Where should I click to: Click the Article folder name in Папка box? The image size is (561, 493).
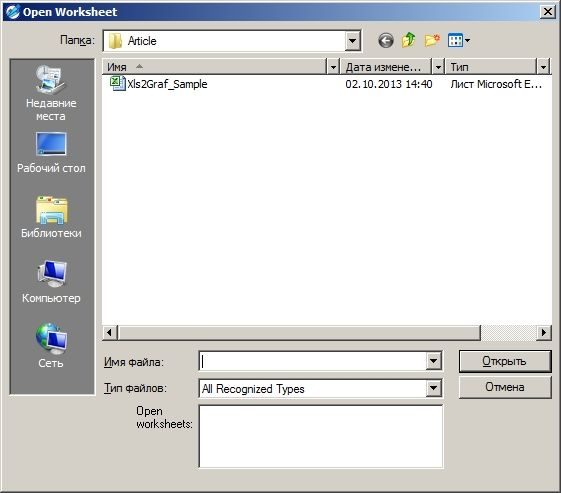(x=142, y=41)
